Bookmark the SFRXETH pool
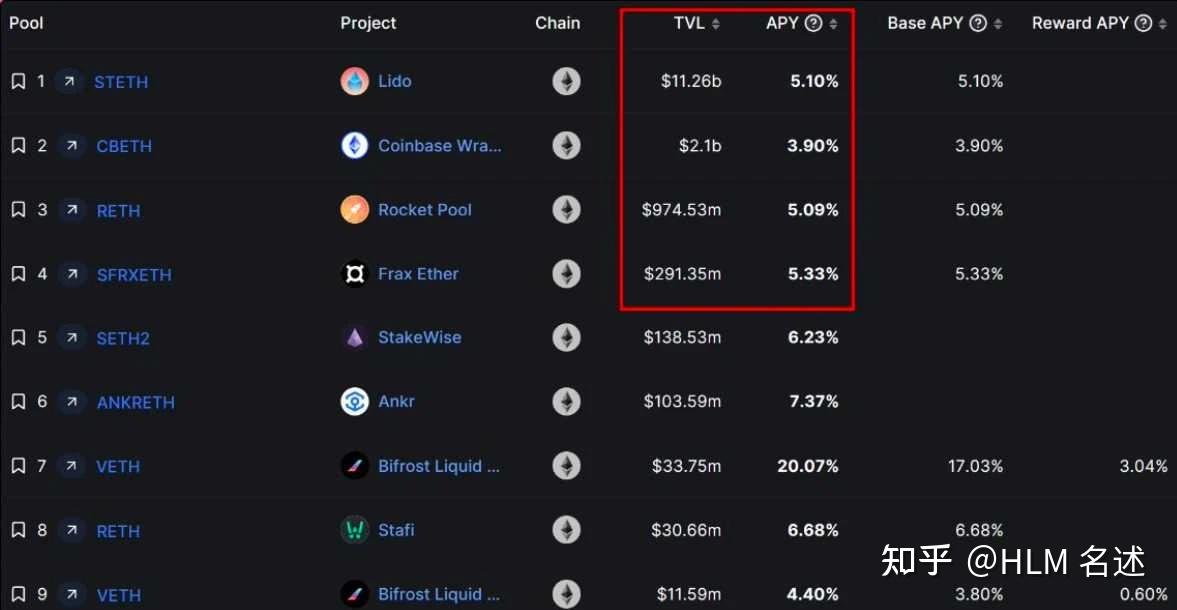1177x610 pixels. coord(17,274)
